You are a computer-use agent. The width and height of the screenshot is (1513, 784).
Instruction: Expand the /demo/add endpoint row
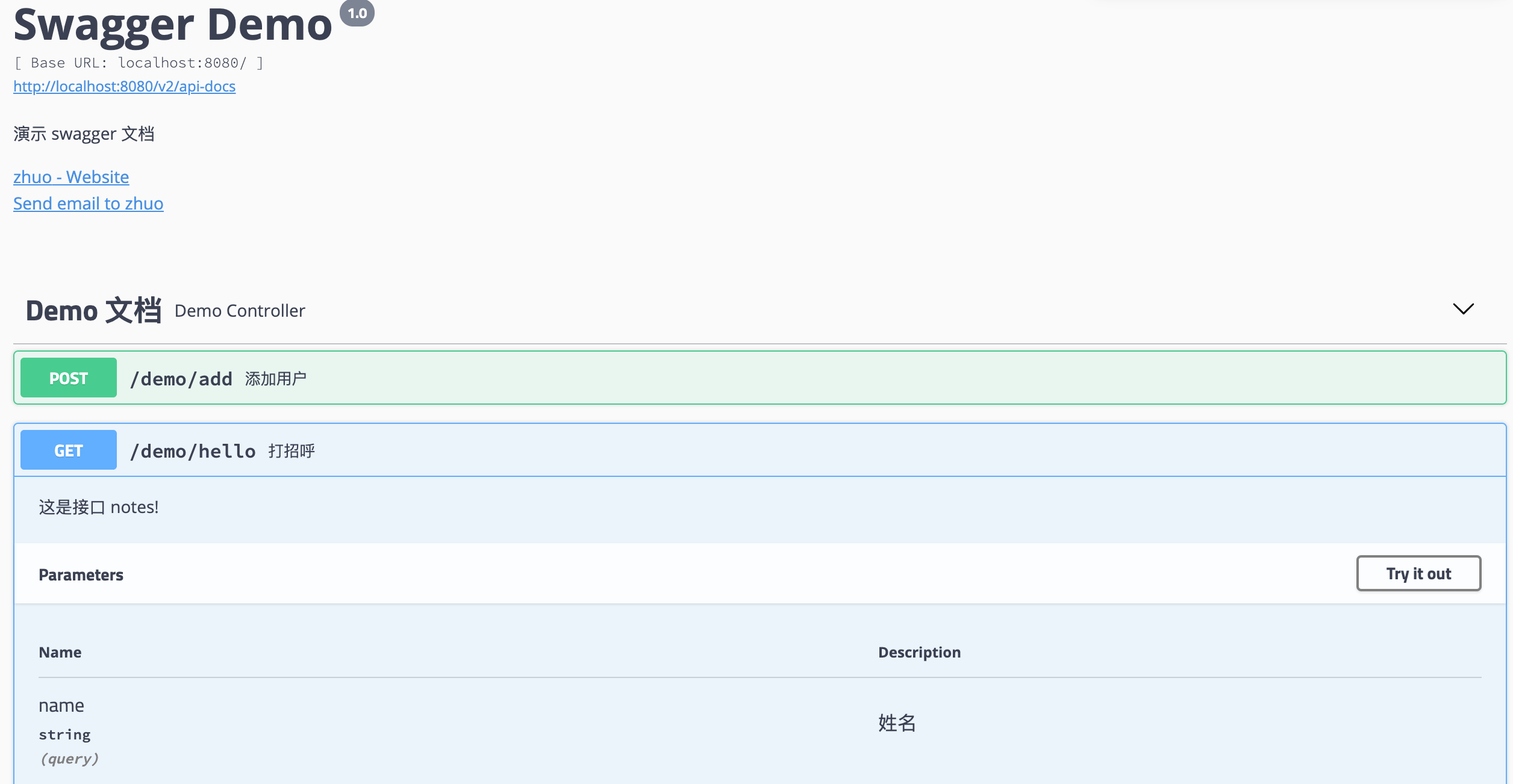pos(783,378)
